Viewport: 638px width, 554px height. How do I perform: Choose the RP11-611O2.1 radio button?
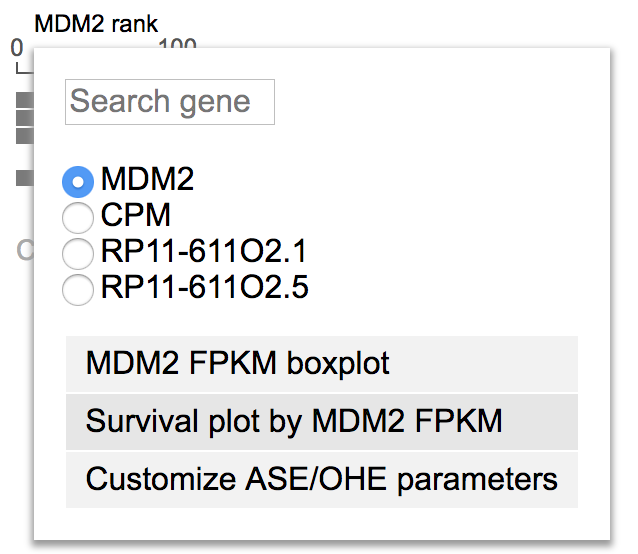pos(78,253)
